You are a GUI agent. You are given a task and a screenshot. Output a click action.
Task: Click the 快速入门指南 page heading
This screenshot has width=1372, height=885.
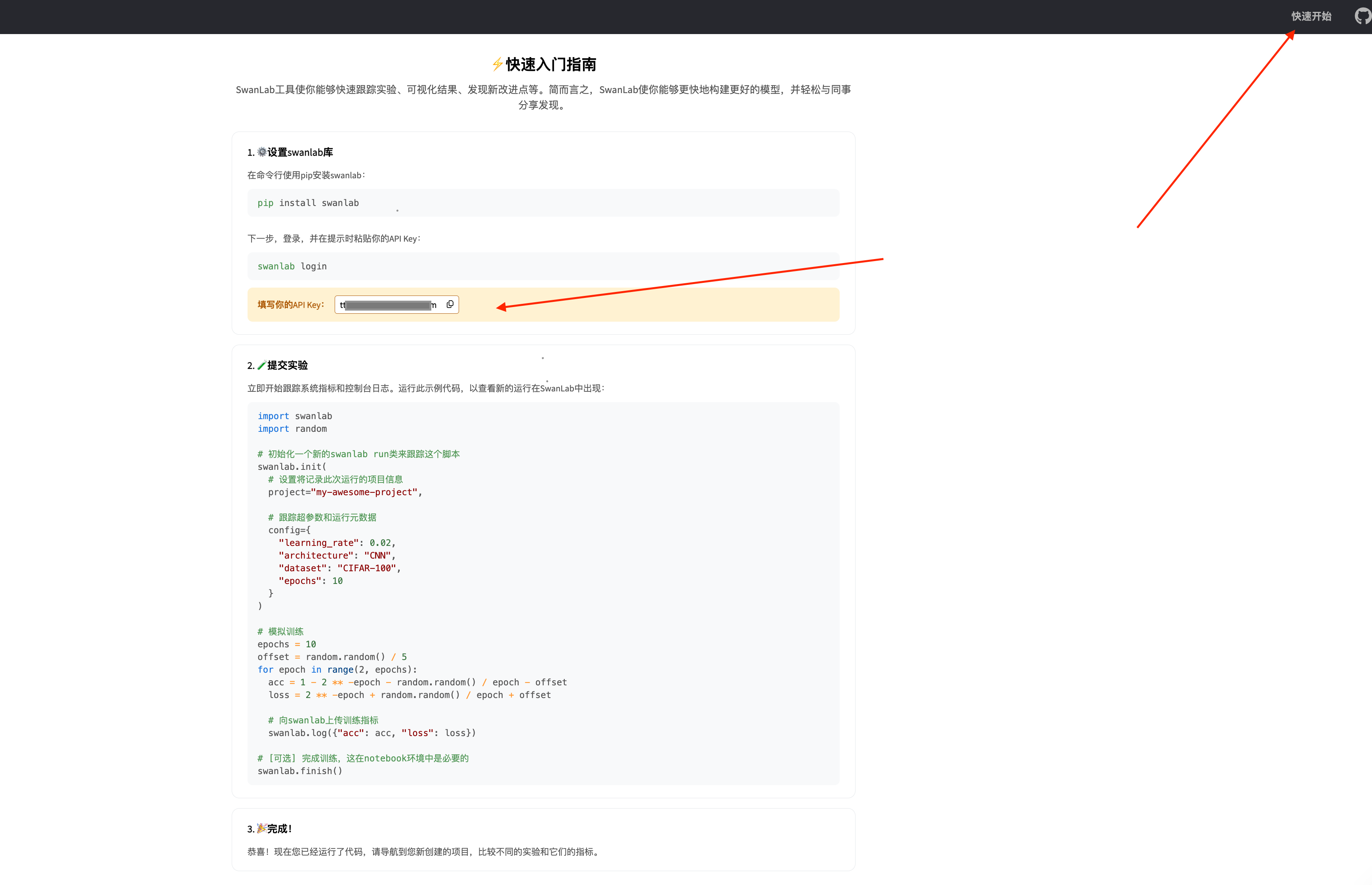[551, 64]
